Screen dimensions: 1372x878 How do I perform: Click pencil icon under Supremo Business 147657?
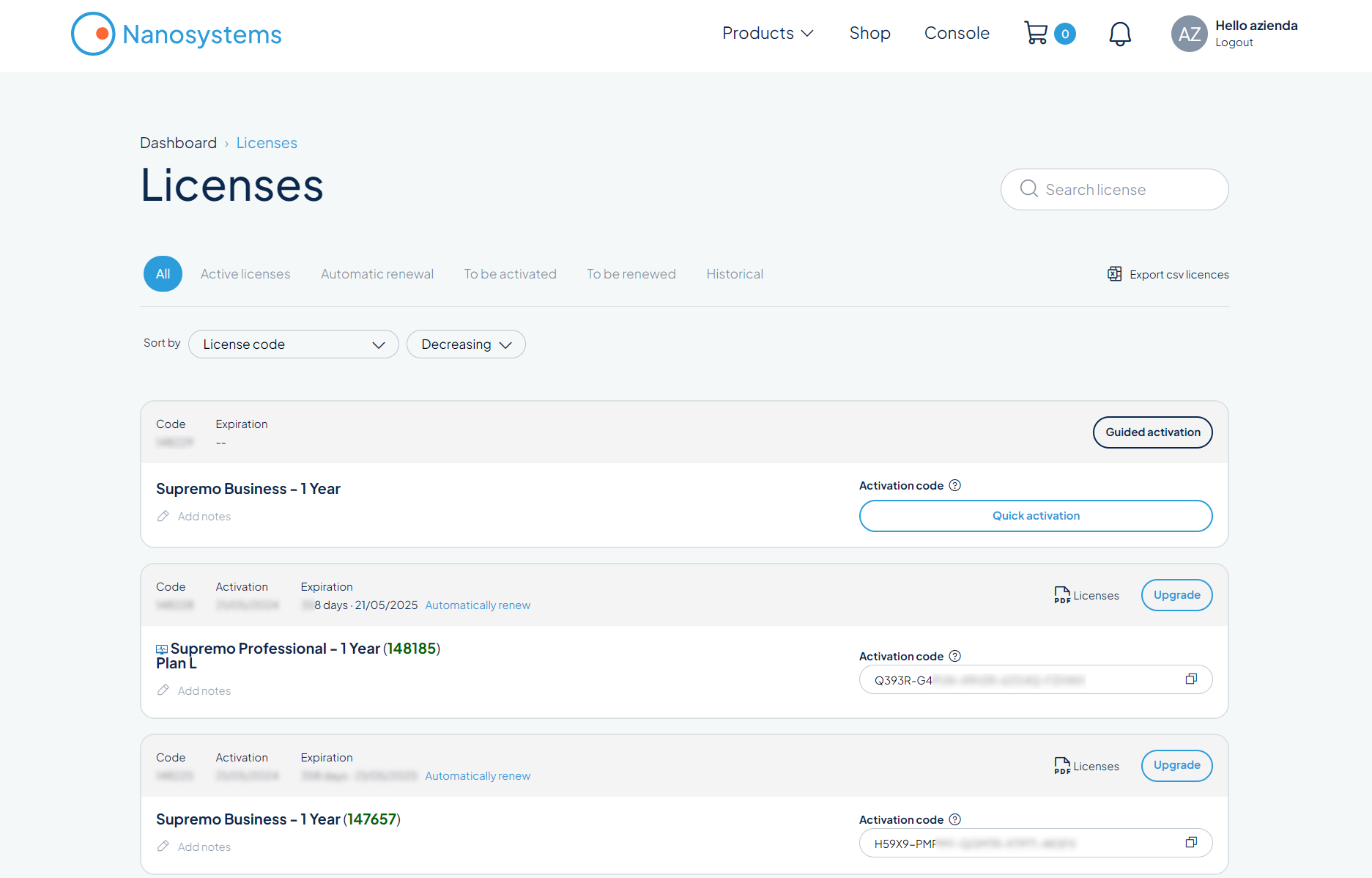pyautogui.click(x=163, y=846)
